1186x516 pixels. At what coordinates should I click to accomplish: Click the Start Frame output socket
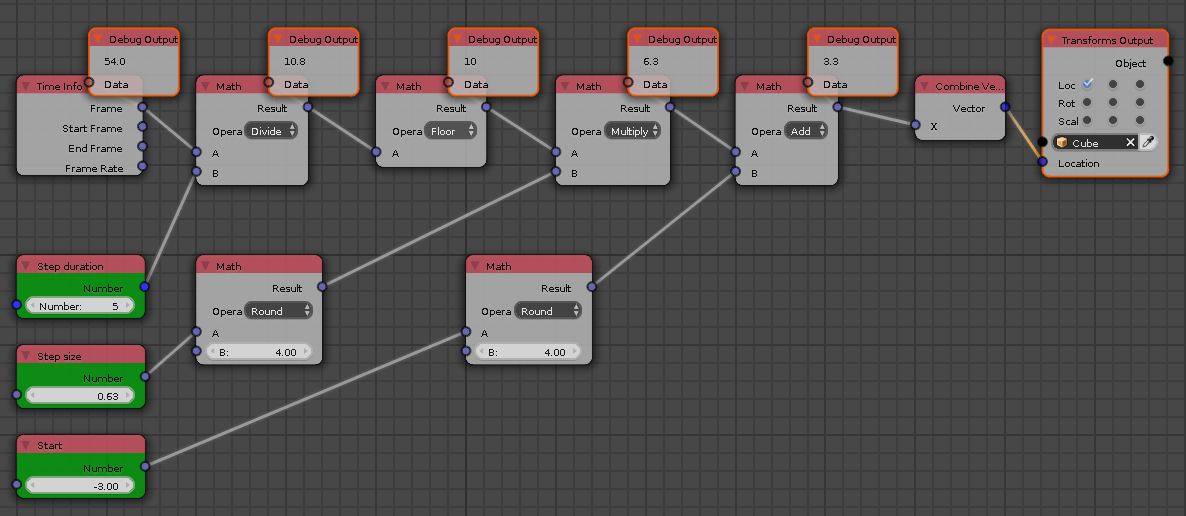coord(142,128)
